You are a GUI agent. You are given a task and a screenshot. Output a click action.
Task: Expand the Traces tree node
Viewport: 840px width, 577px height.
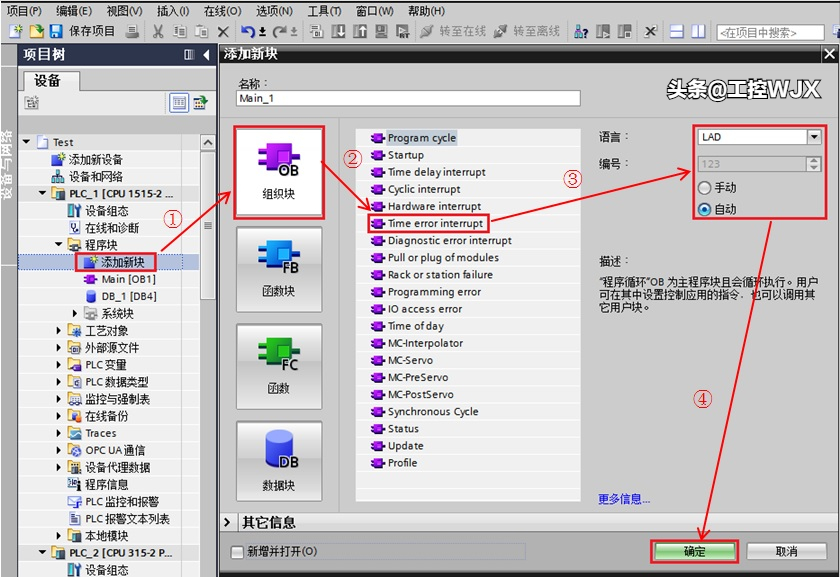[59, 433]
